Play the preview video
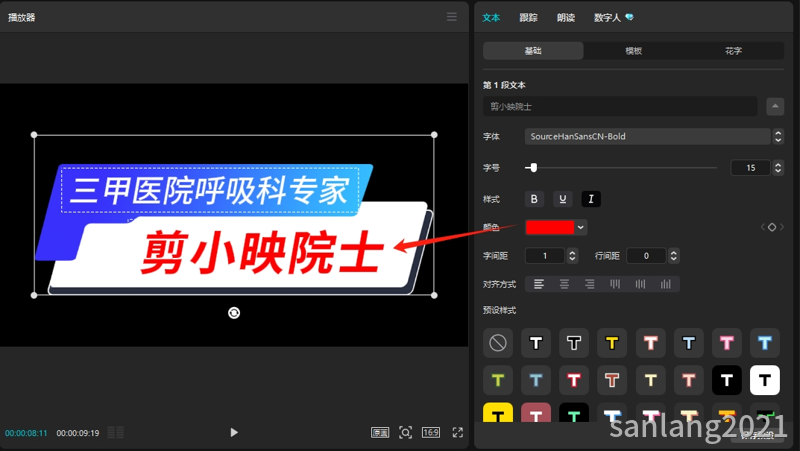The height and width of the screenshot is (451, 800). (234, 433)
